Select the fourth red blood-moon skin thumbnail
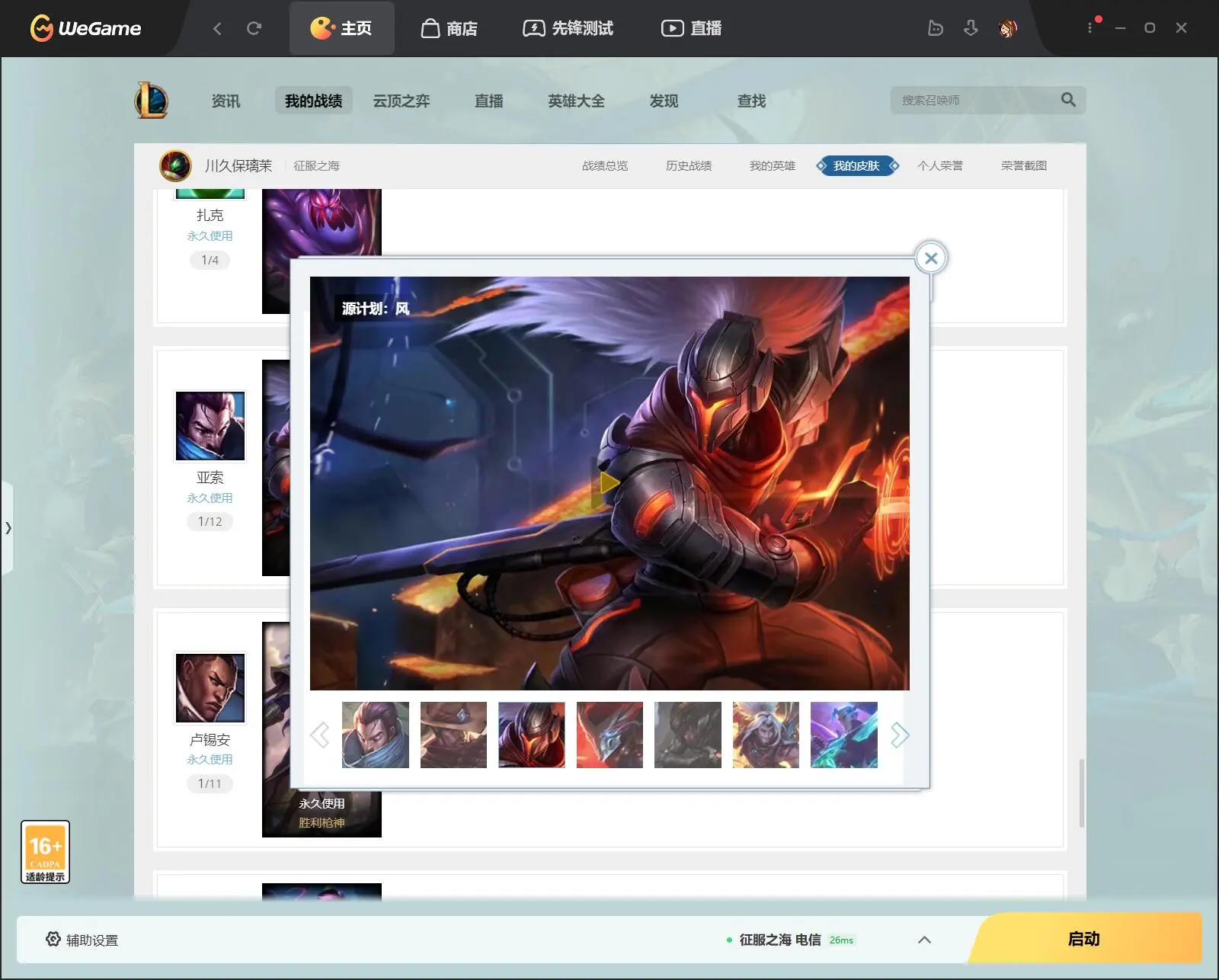Image resolution: width=1219 pixels, height=980 pixels. [609, 735]
